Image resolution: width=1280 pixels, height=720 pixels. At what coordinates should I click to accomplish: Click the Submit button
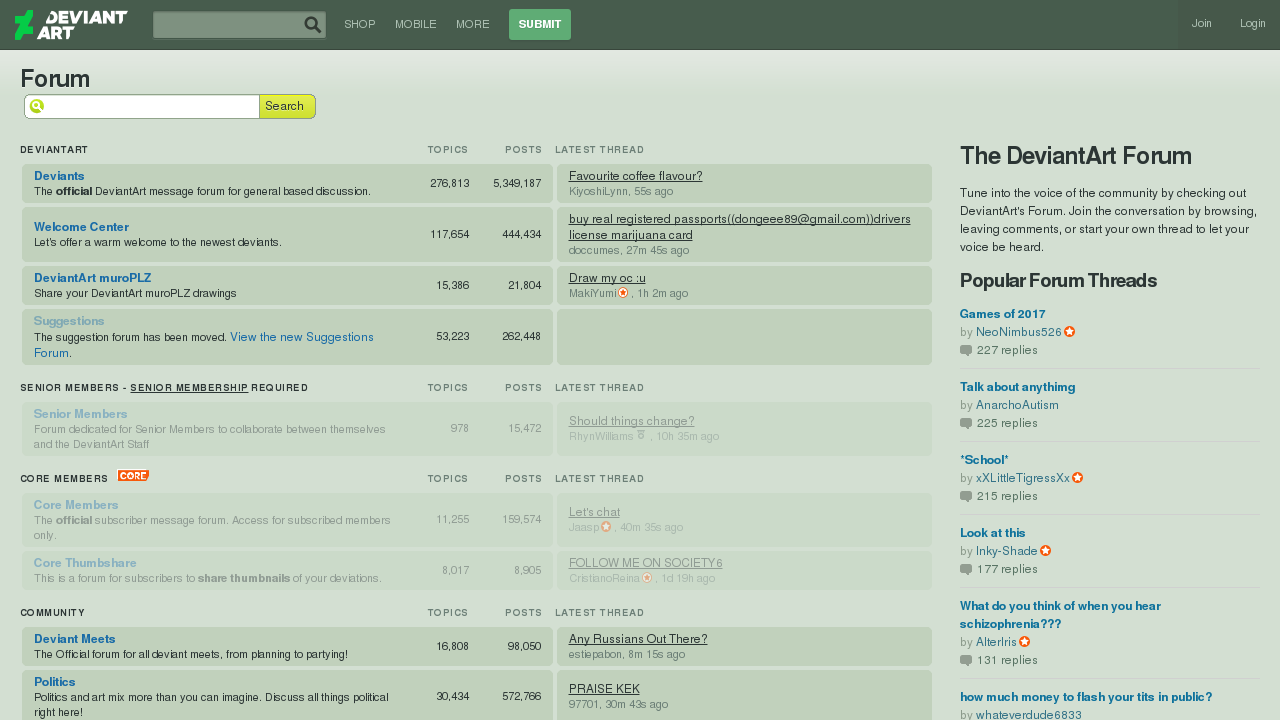pyautogui.click(x=540, y=25)
